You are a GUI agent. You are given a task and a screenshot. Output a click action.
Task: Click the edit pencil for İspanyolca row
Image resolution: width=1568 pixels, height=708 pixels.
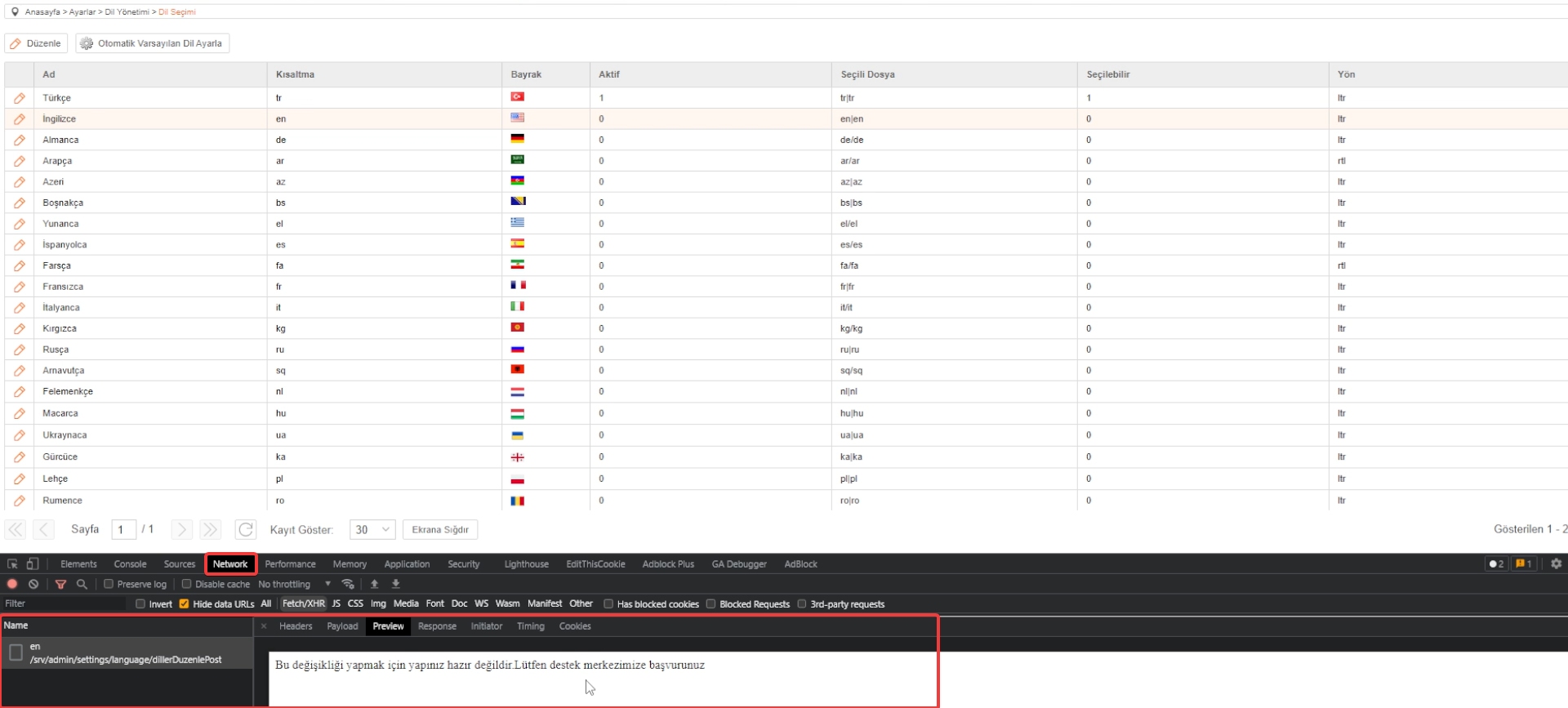[x=20, y=245]
